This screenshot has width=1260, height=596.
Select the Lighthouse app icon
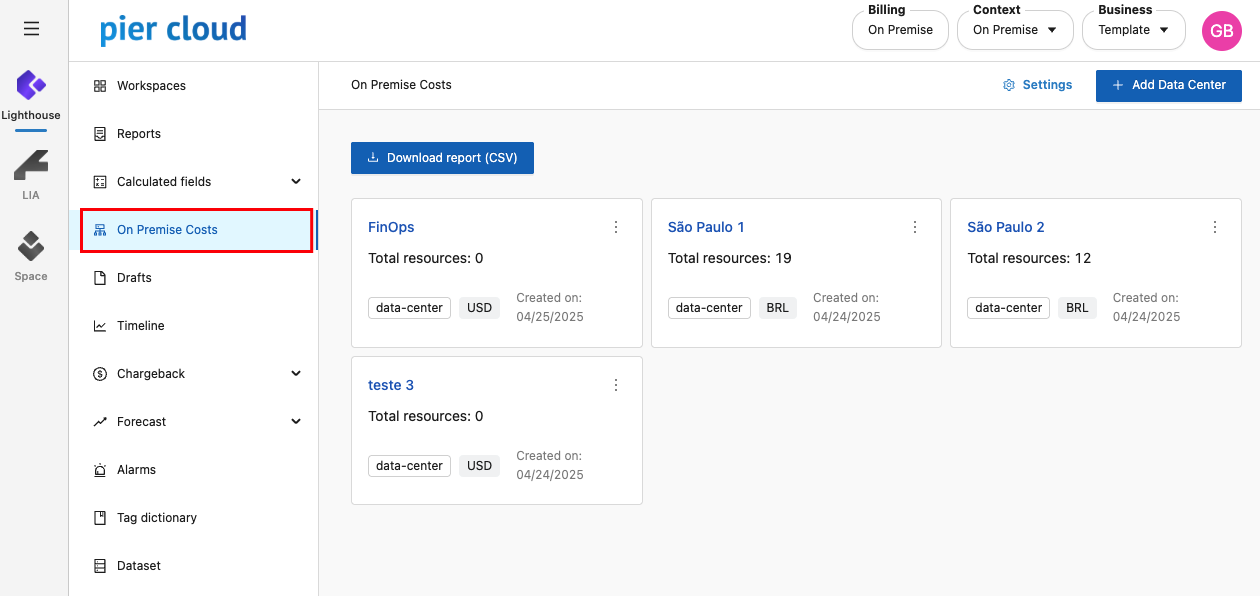31,86
